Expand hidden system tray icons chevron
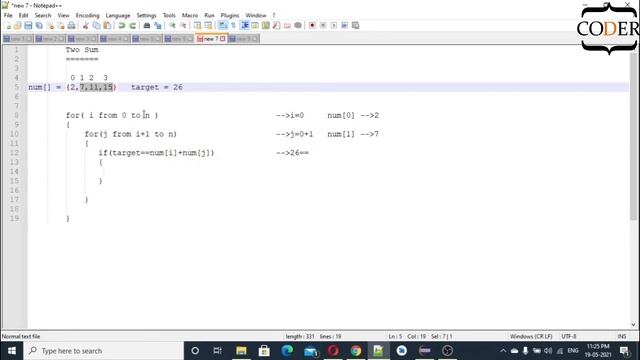 coord(503,351)
